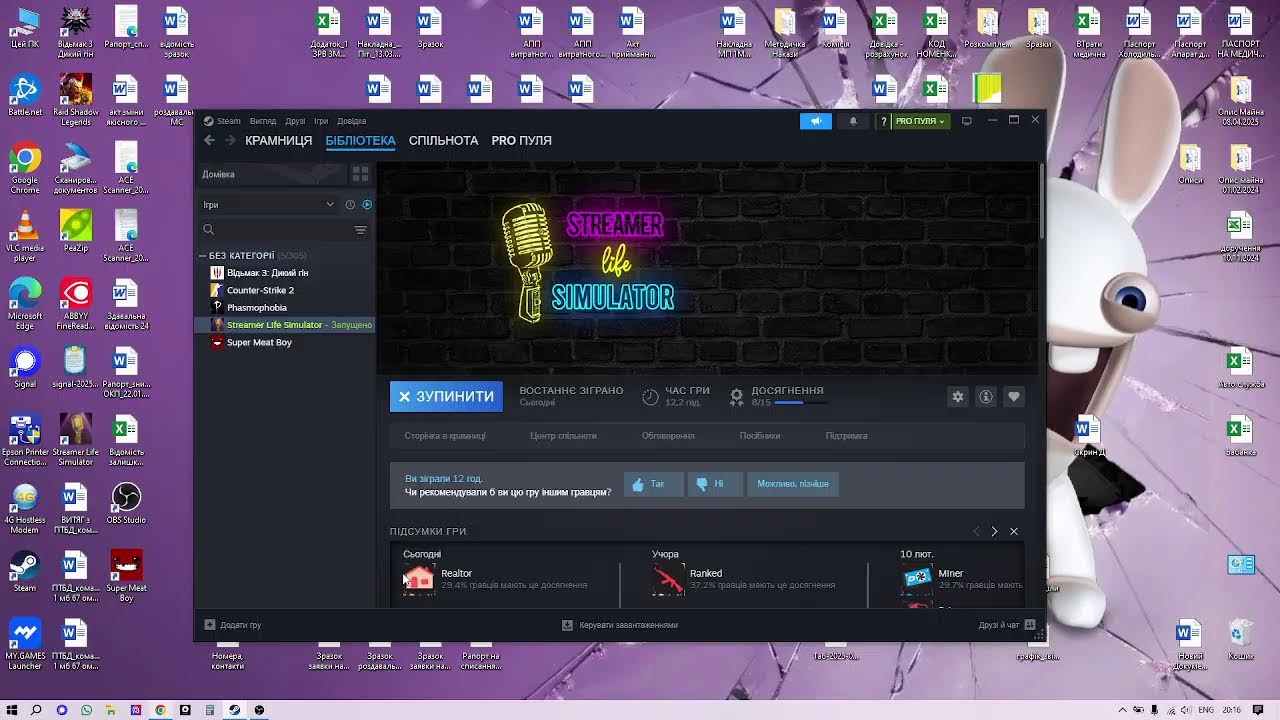This screenshot has height=720, width=1280.
Task: Open Raid Shadow Legends desktop shortcut
Action: pyautogui.click(x=76, y=101)
